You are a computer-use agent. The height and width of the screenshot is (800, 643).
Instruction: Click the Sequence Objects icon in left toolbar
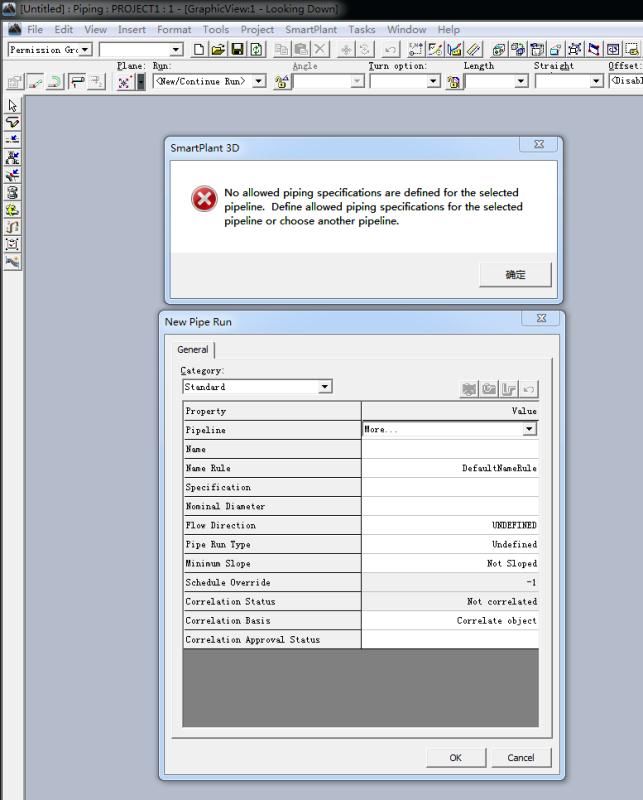[13, 227]
